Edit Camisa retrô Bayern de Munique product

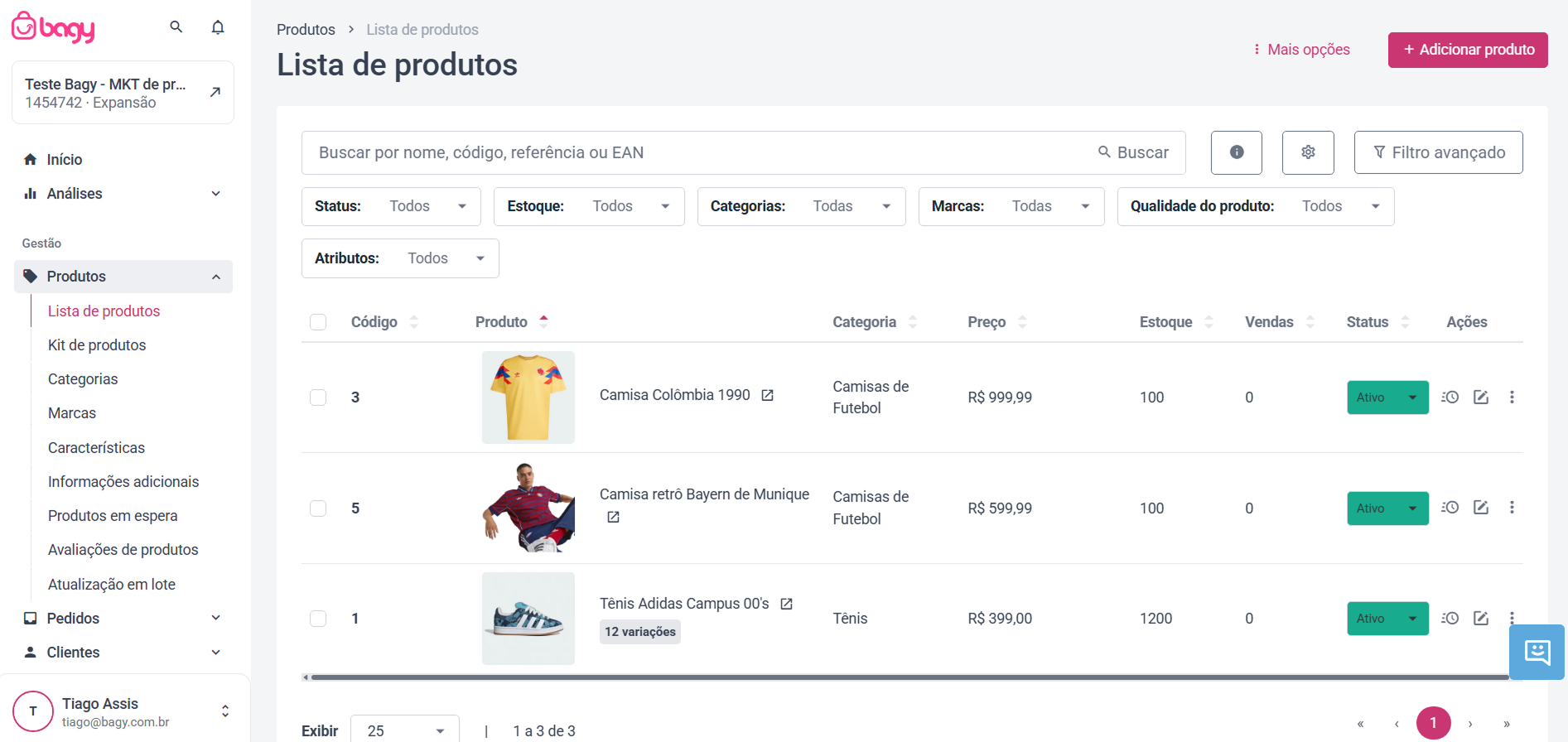pyautogui.click(x=1481, y=508)
